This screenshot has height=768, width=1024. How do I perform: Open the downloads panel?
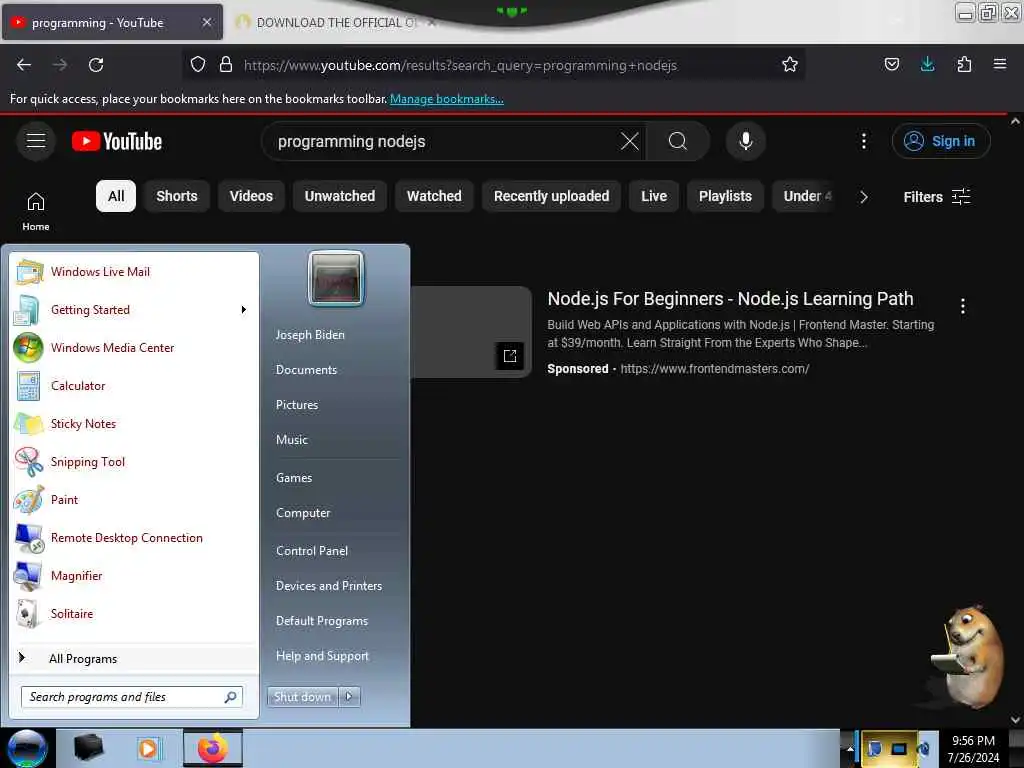[927, 64]
